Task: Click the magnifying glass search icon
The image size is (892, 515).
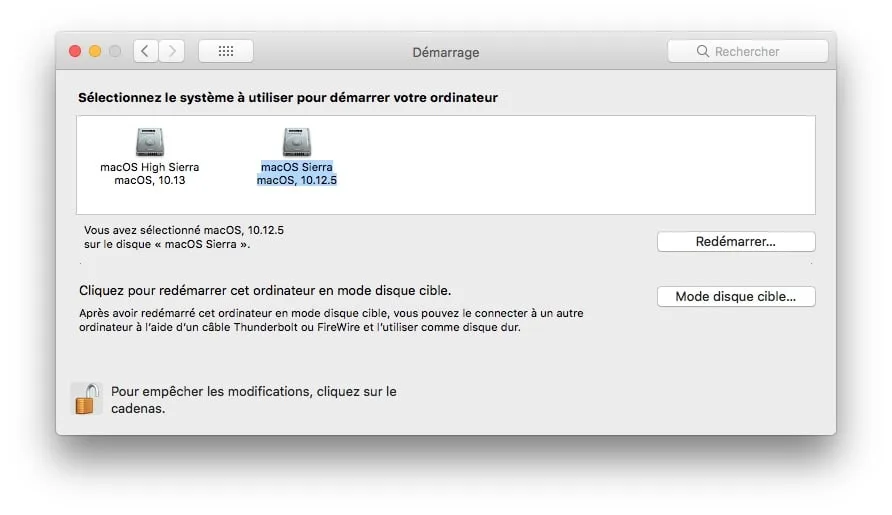Action: pyautogui.click(x=703, y=51)
